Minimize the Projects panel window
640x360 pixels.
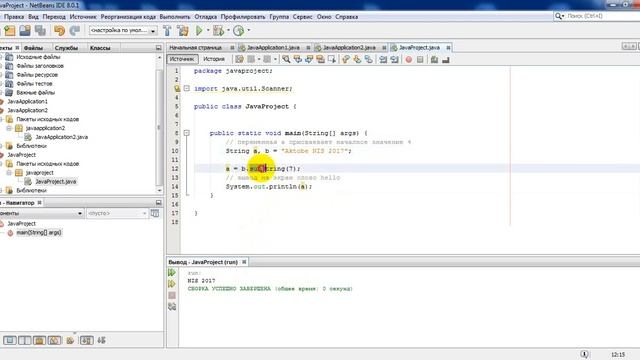point(158,48)
